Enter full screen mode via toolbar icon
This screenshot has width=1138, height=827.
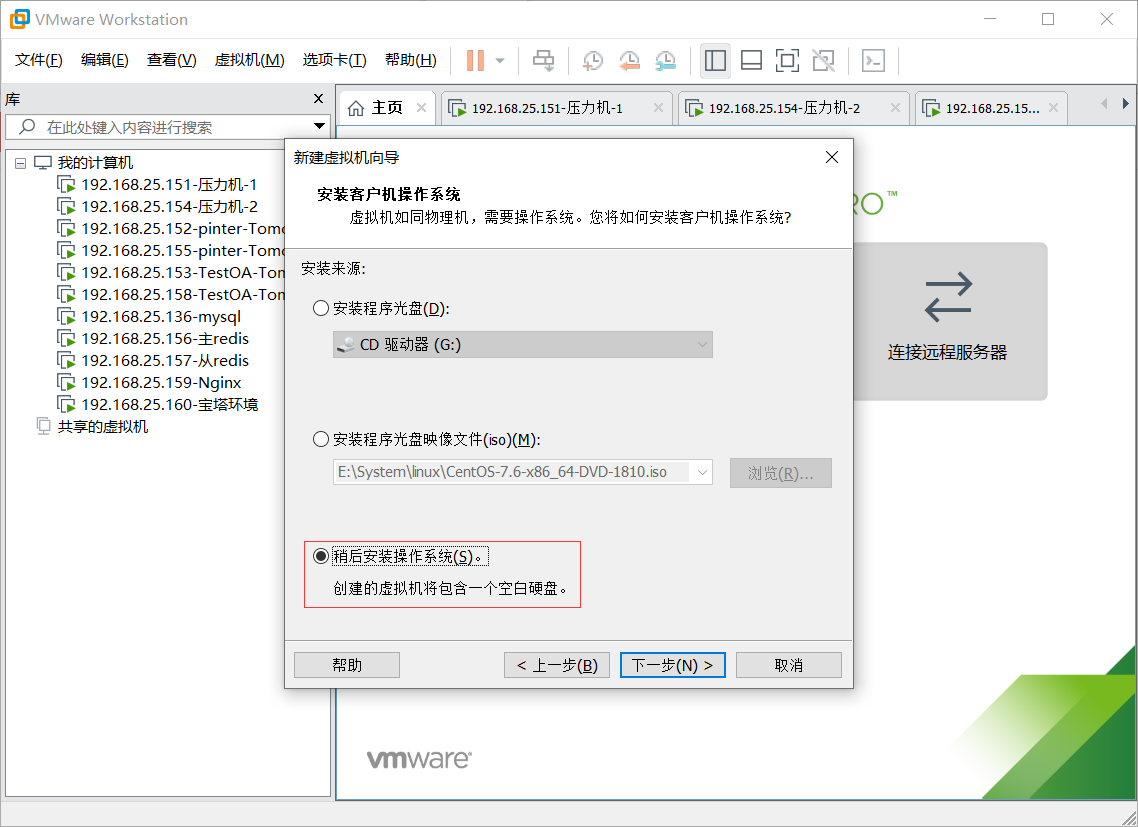tap(787, 60)
